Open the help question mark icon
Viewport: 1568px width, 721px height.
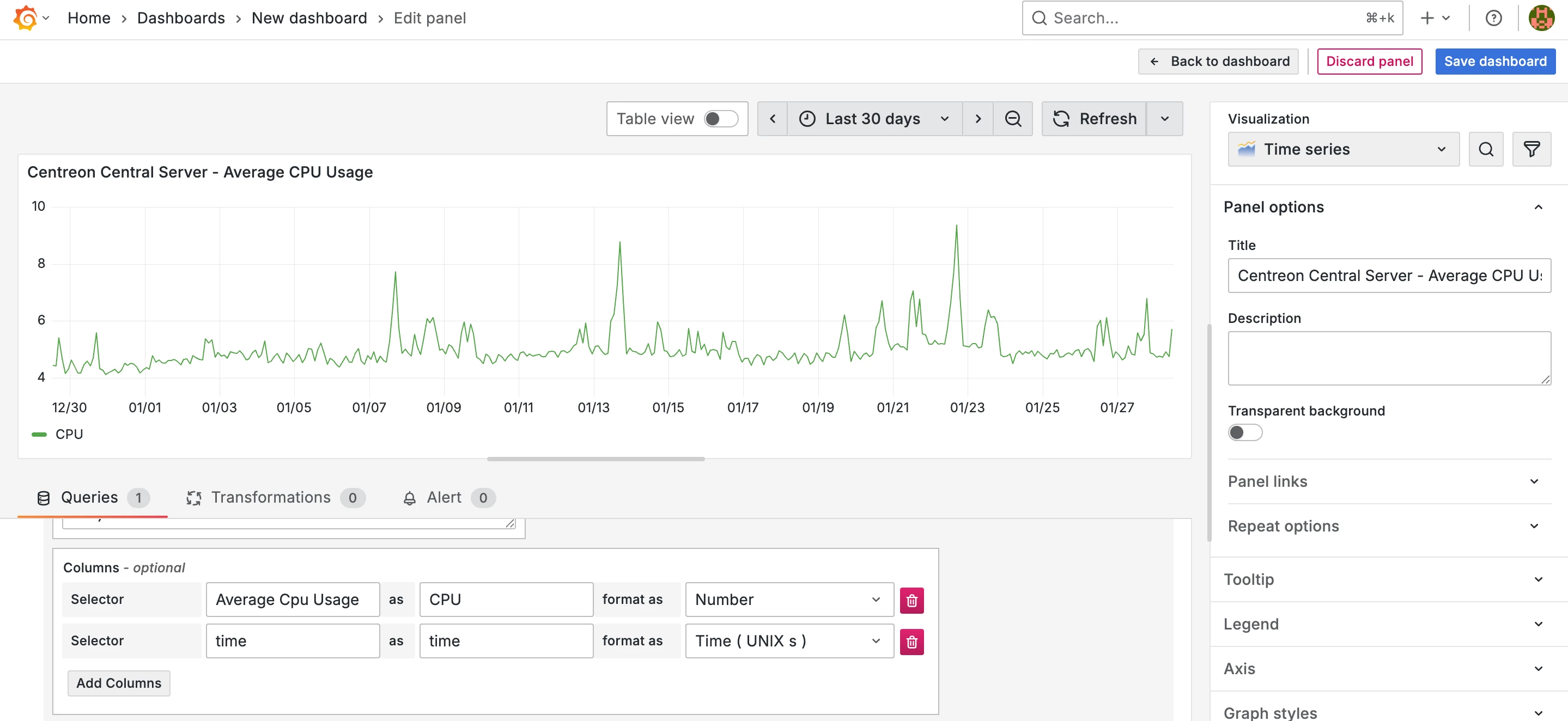click(1493, 19)
